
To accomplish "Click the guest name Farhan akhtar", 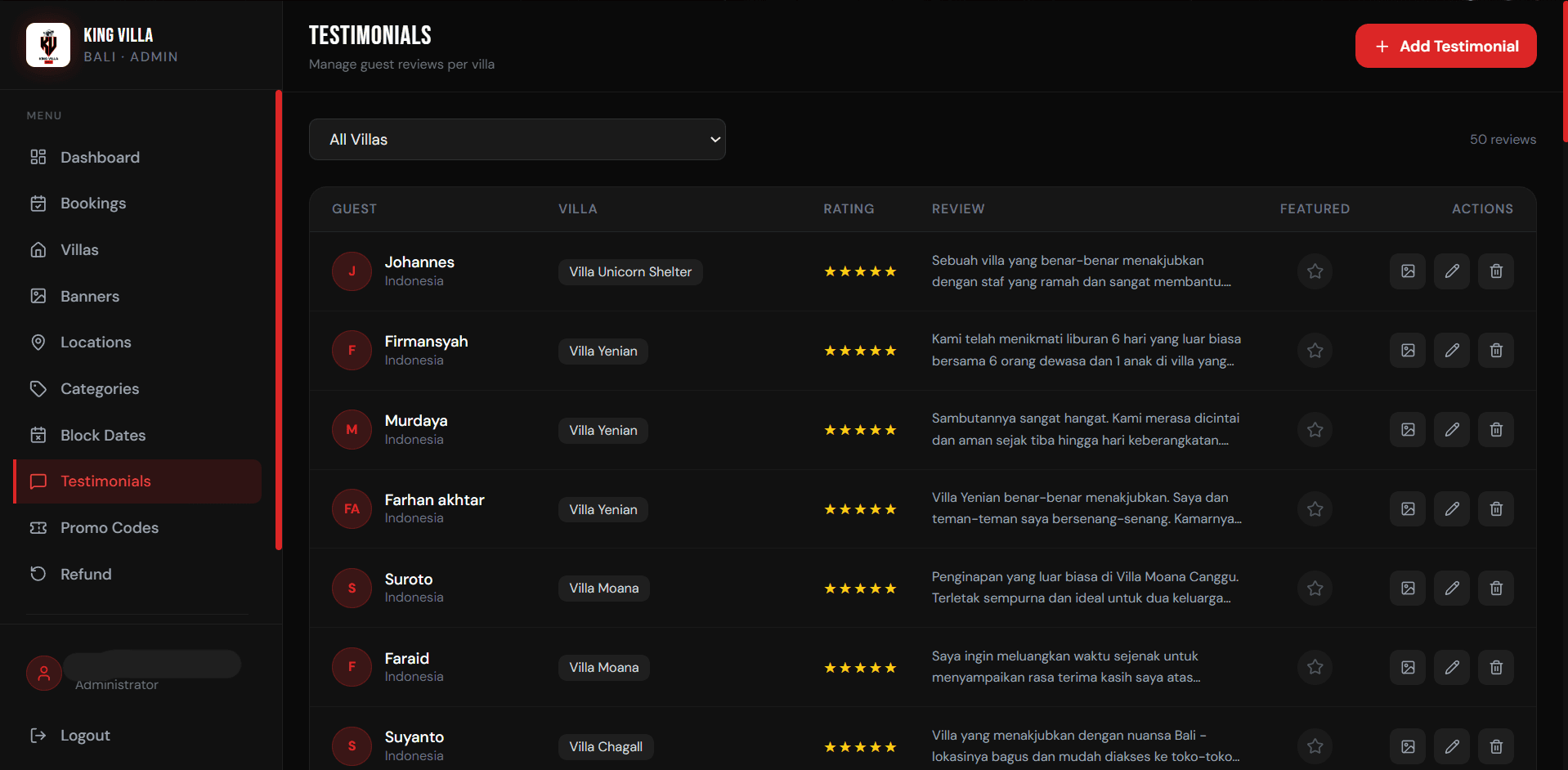I will point(435,500).
